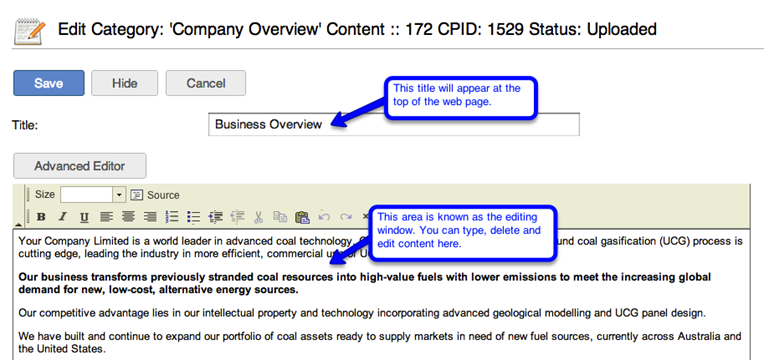This screenshot has height=362, width=765.
Task: Cut selection with the scissors icon
Action: point(259,217)
